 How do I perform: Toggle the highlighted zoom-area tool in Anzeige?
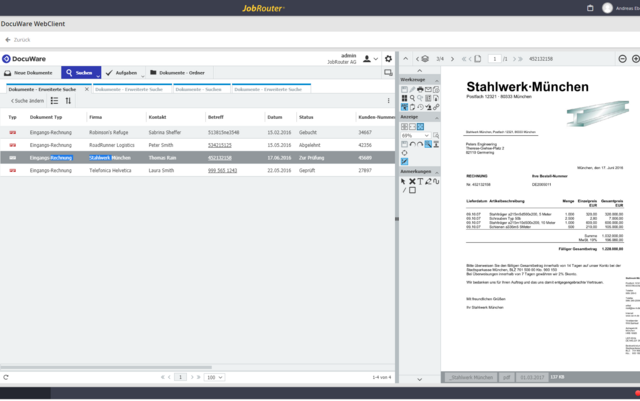click(428, 144)
